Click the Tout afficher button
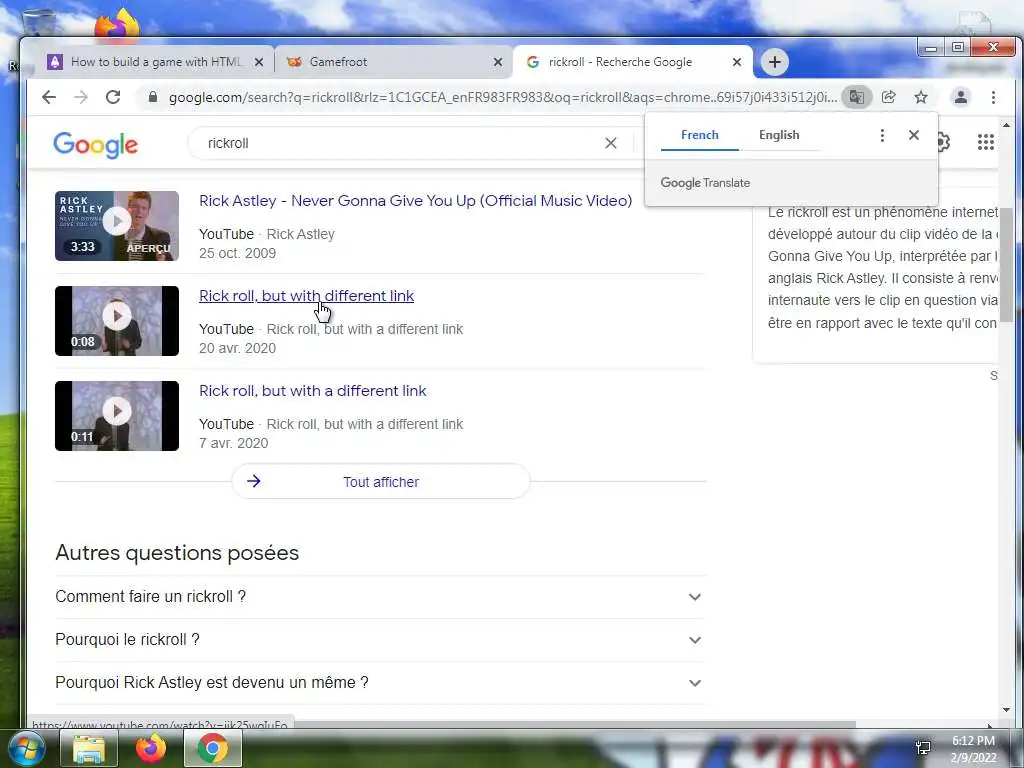The width and height of the screenshot is (1024, 768). [381, 482]
